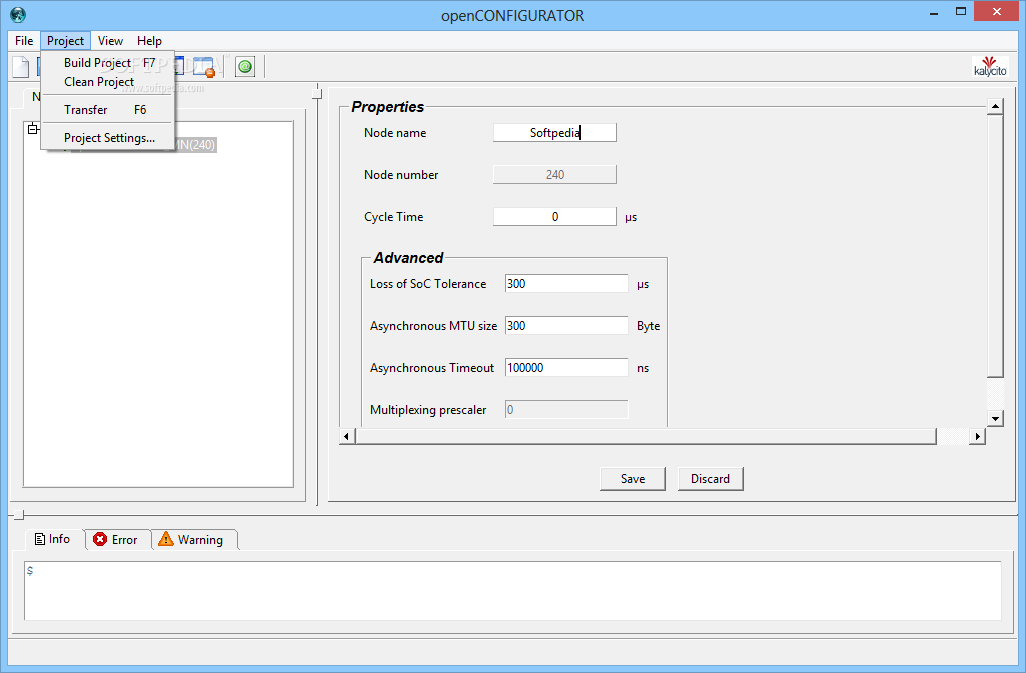Click the horizontal scroll right arrow
This screenshot has height=673, width=1026.
(x=978, y=436)
